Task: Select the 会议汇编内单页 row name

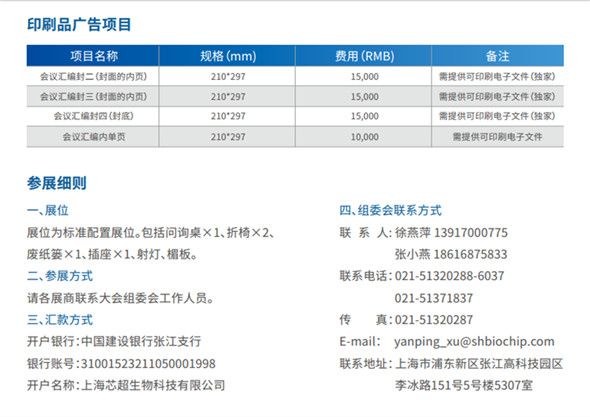Action: point(94,137)
